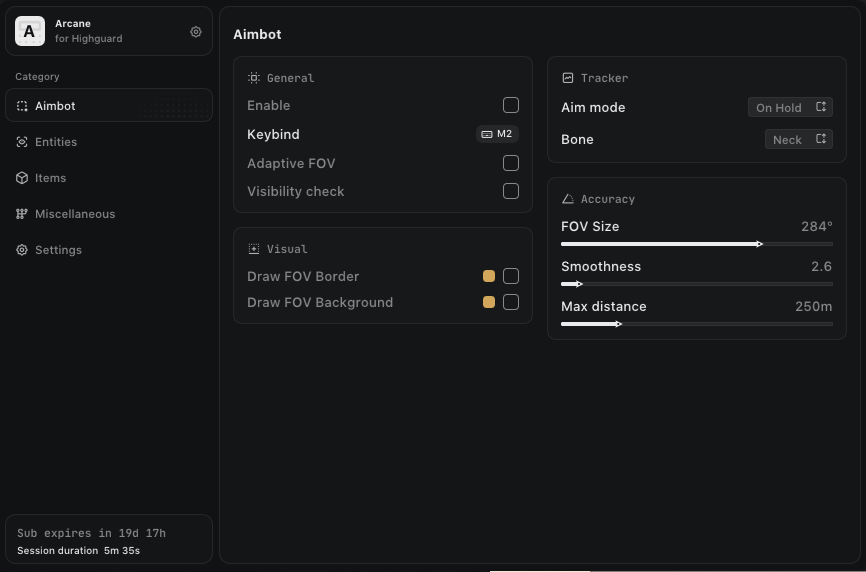Toggle the Adaptive FOV checkbox

tap(511, 163)
